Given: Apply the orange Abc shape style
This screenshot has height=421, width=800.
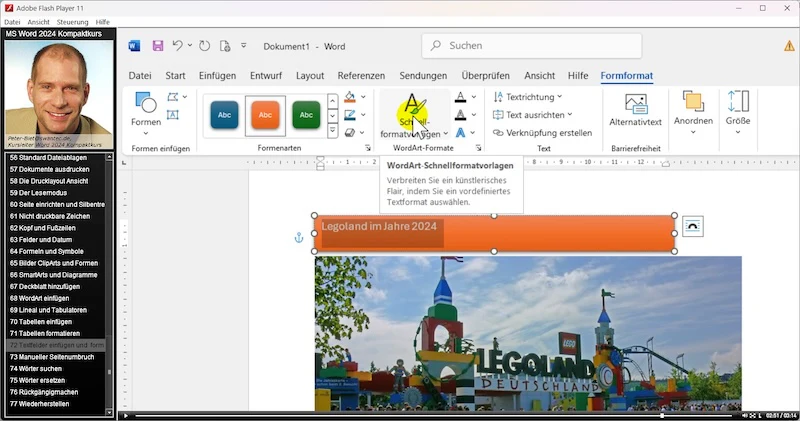Looking at the screenshot, I should pos(265,115).
